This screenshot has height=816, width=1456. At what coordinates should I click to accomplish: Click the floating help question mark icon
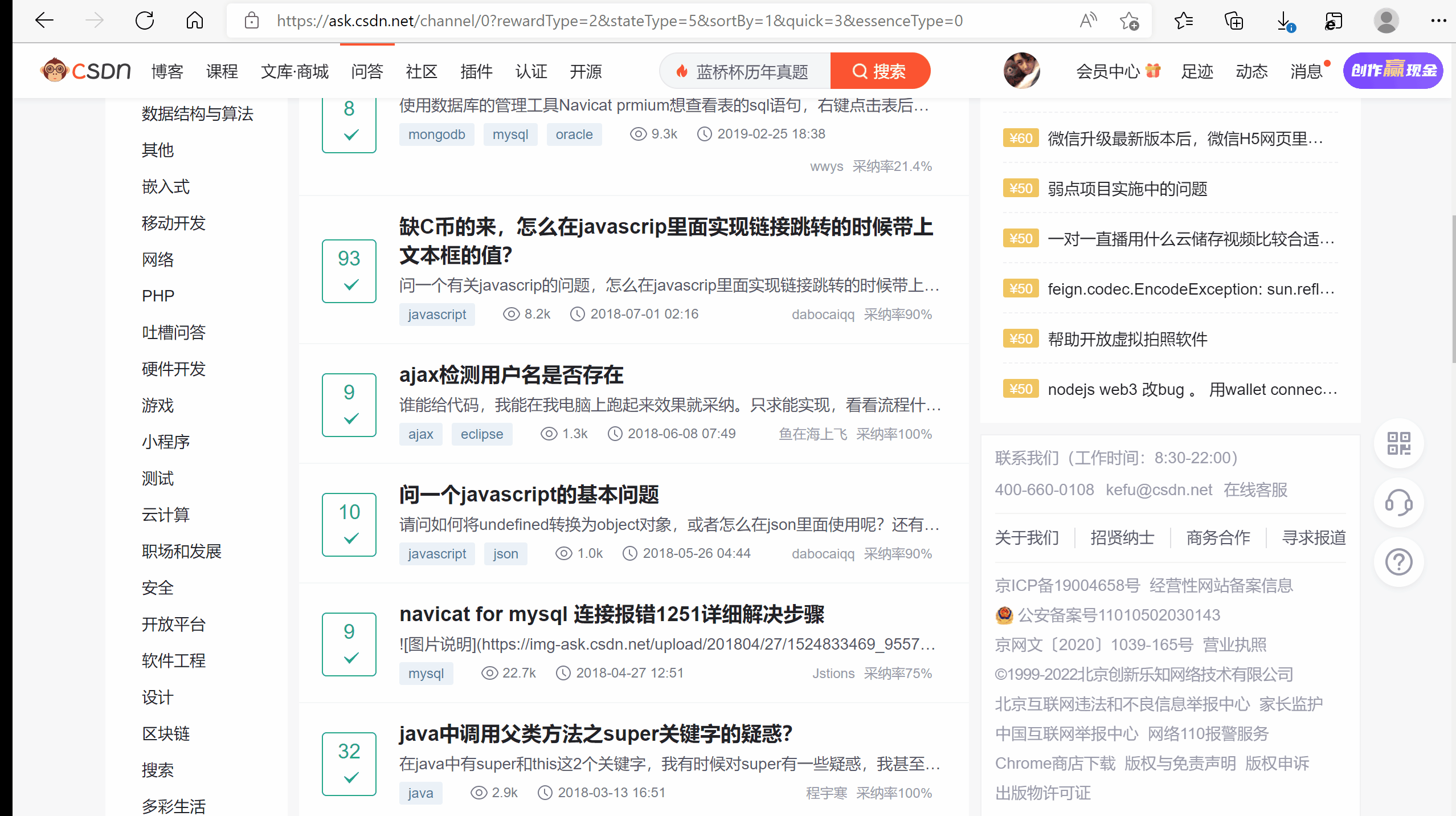[1398, 562]
